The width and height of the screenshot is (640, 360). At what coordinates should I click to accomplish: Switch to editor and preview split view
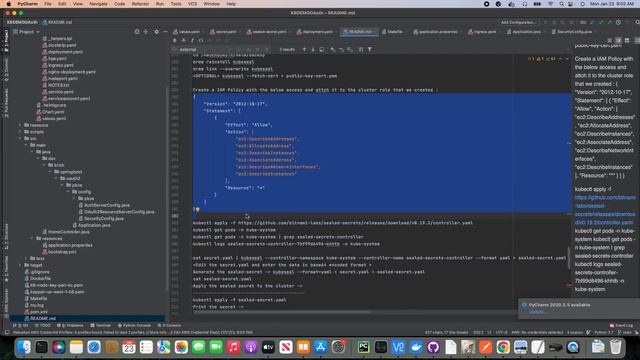click(x=618, y=40)
